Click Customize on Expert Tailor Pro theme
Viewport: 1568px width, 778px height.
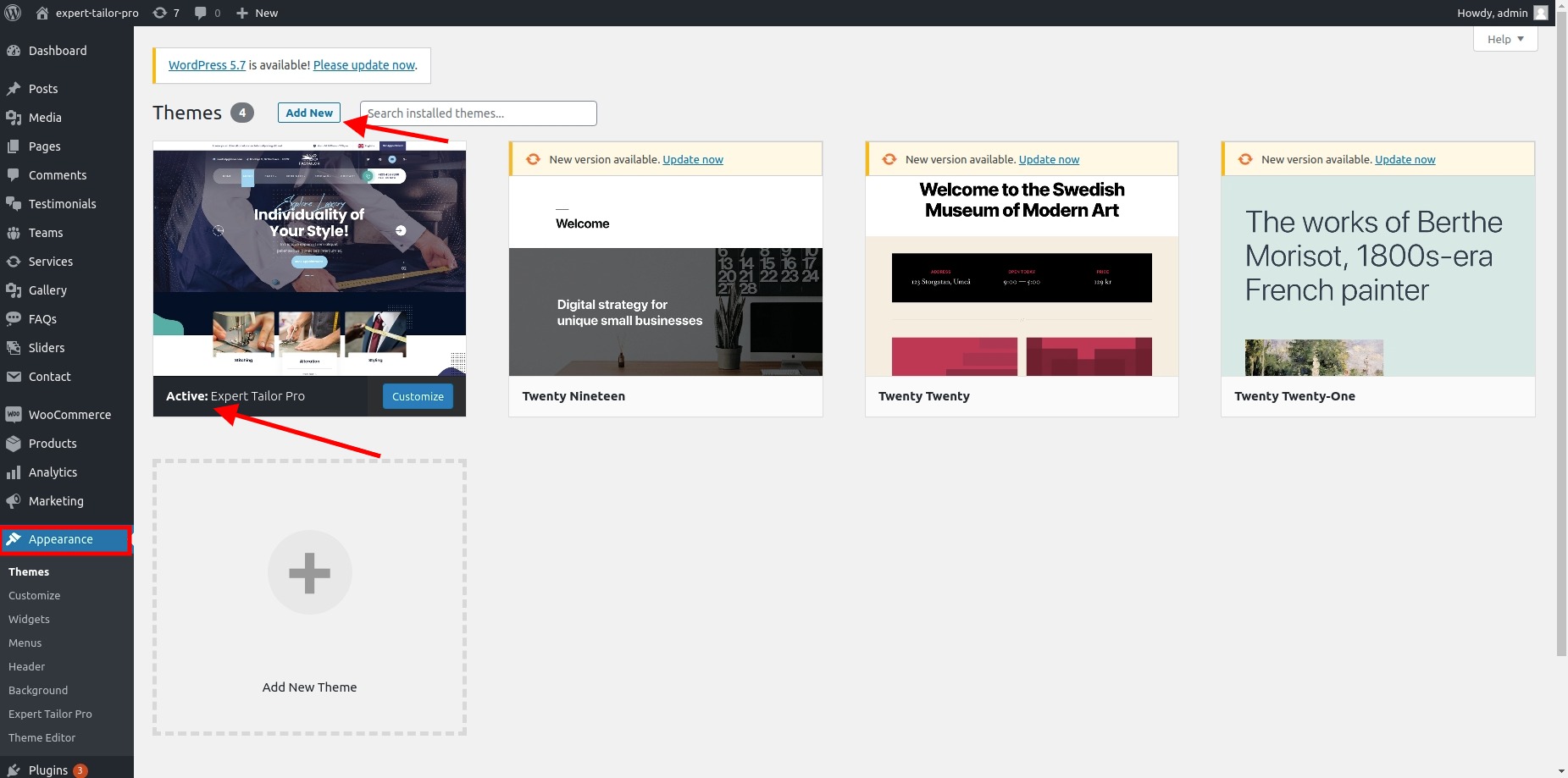click(418, 396)
